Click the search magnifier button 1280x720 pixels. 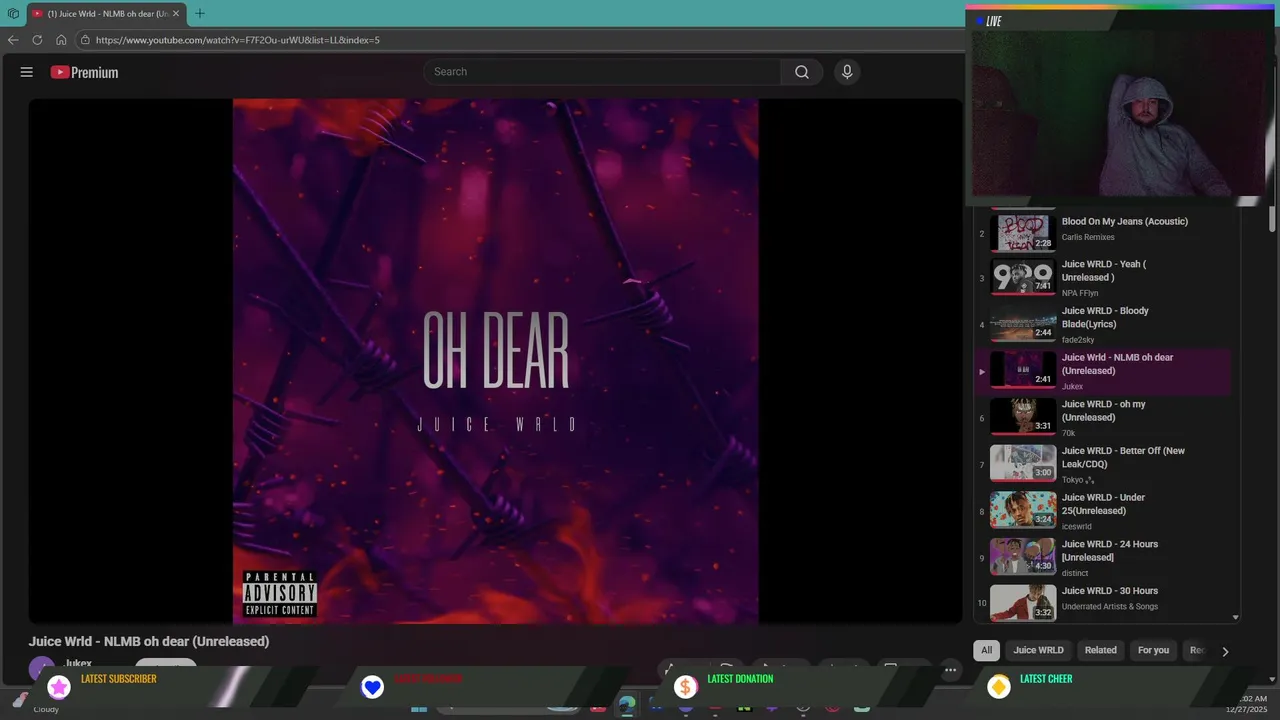pyautogui.click(x=802, y=72)
